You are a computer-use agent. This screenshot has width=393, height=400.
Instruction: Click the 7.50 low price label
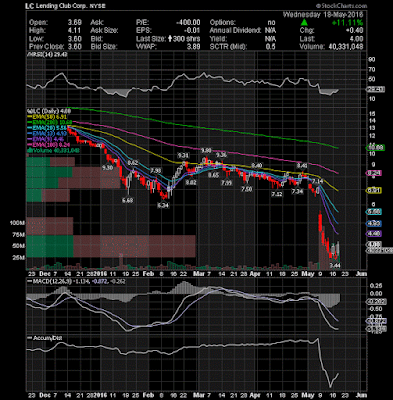(247, 189)
